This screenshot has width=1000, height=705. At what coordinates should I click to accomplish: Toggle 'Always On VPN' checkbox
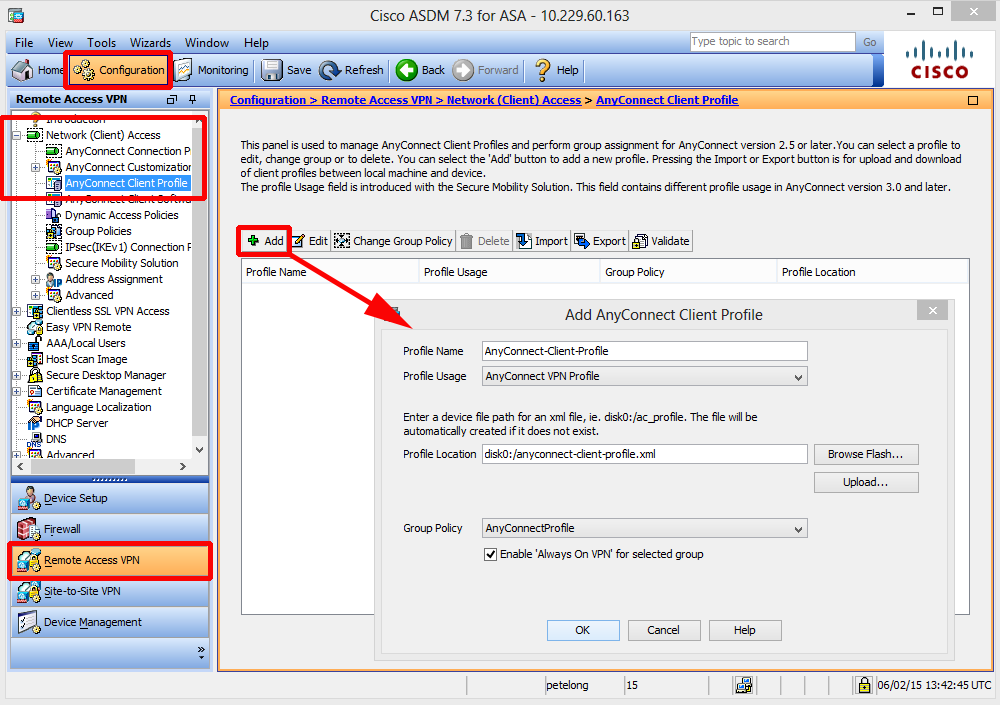(490, 554)
